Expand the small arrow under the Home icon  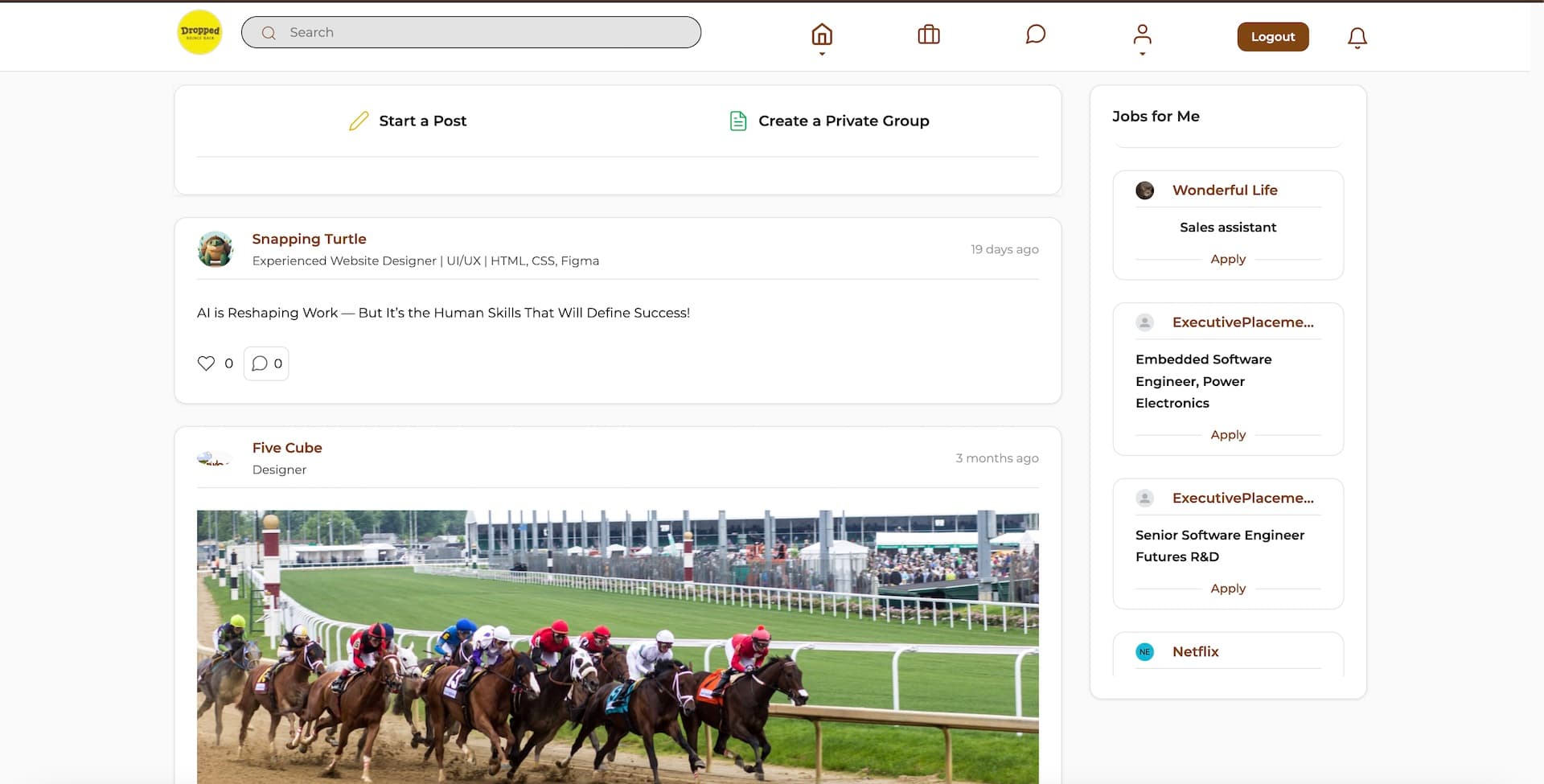click(821, 54)
